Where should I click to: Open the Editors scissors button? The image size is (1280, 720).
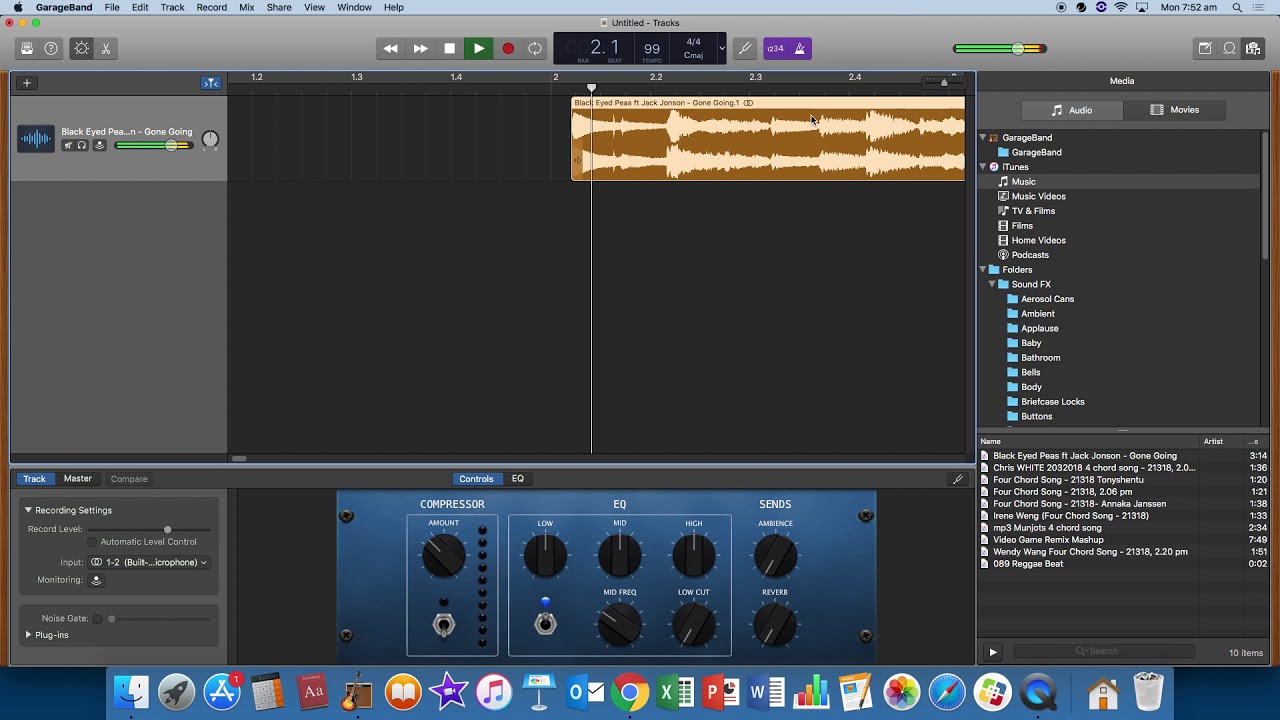tap(105, 48)
